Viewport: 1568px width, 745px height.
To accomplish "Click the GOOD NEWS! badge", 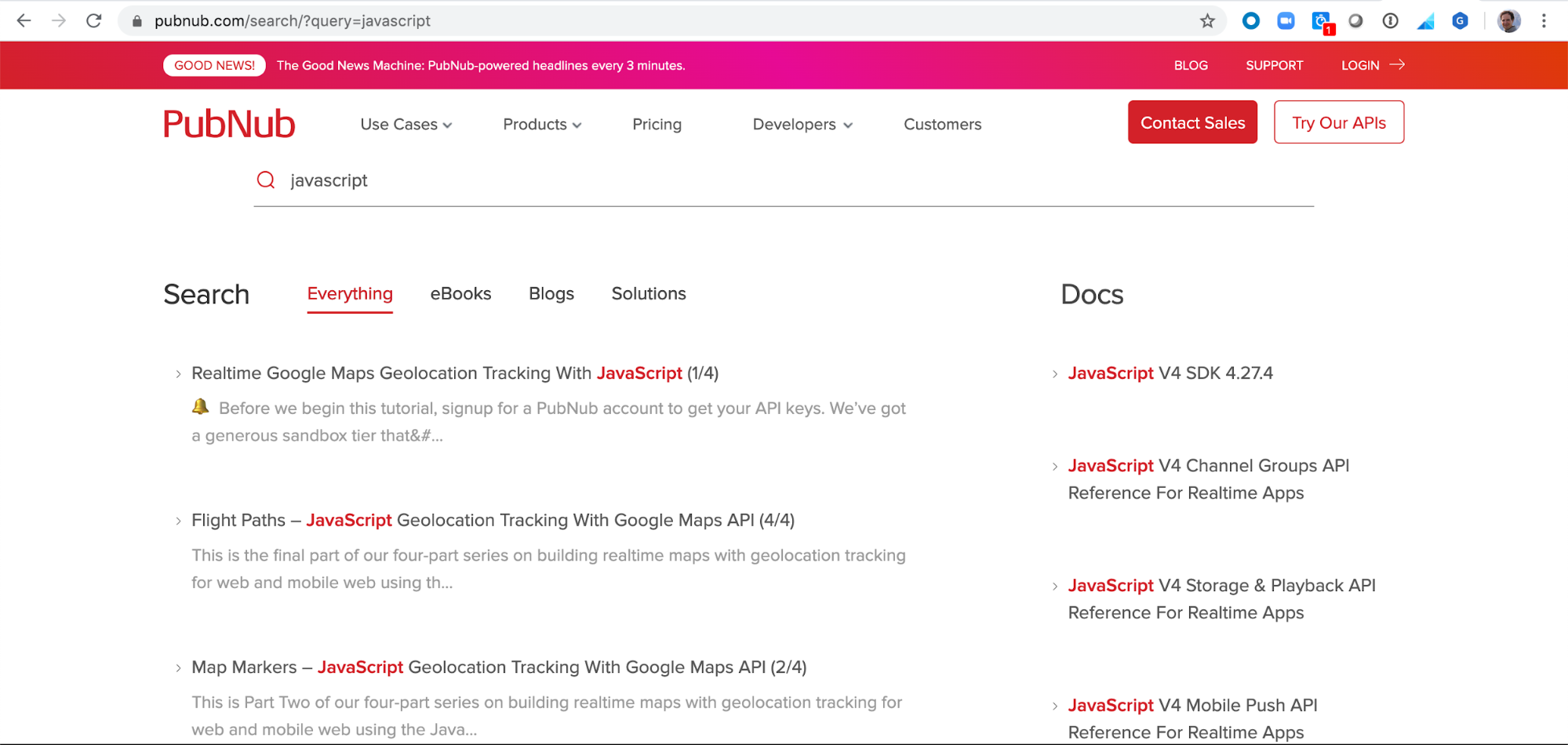I will coord(214,65).
